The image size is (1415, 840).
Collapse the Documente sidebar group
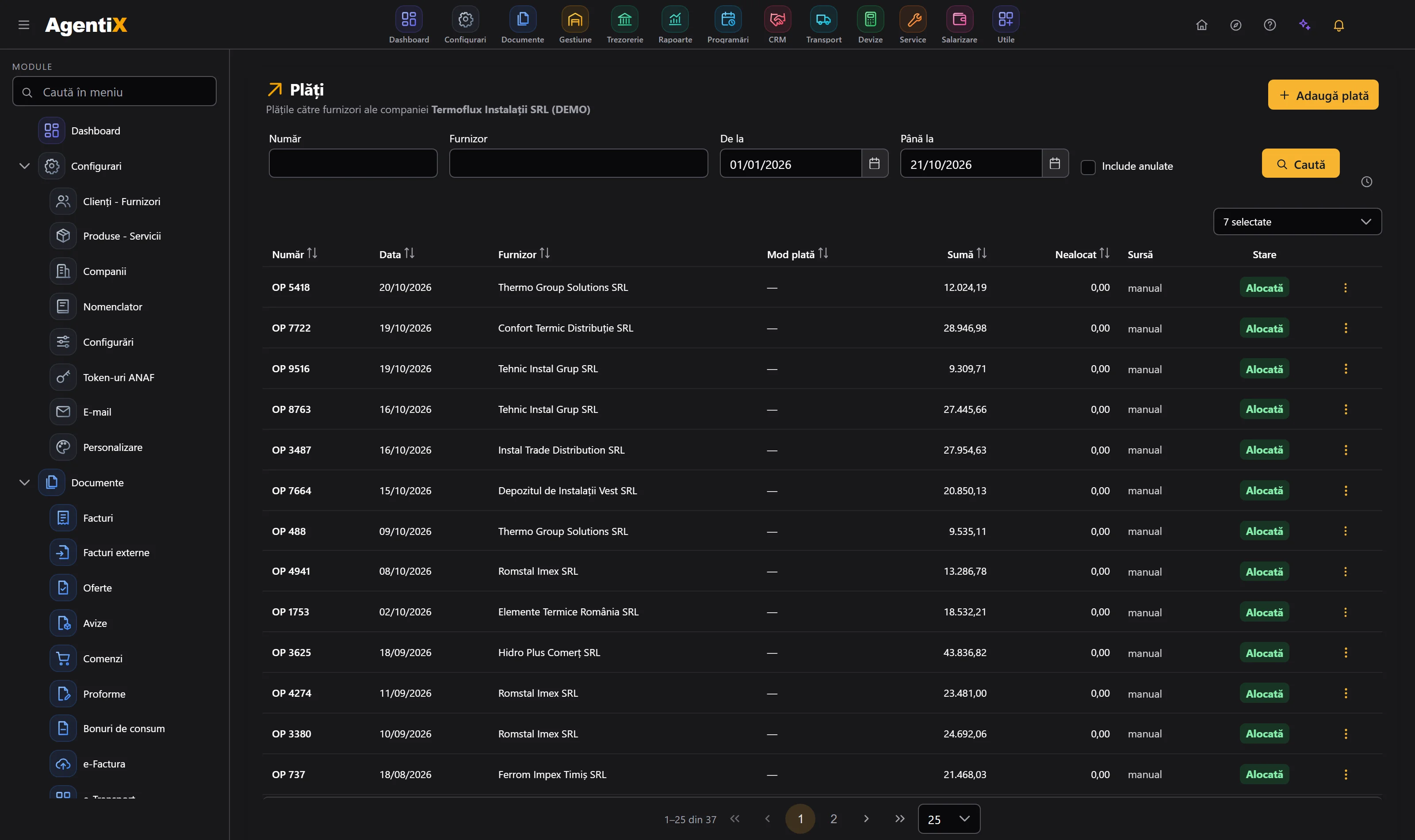point(24,483)
